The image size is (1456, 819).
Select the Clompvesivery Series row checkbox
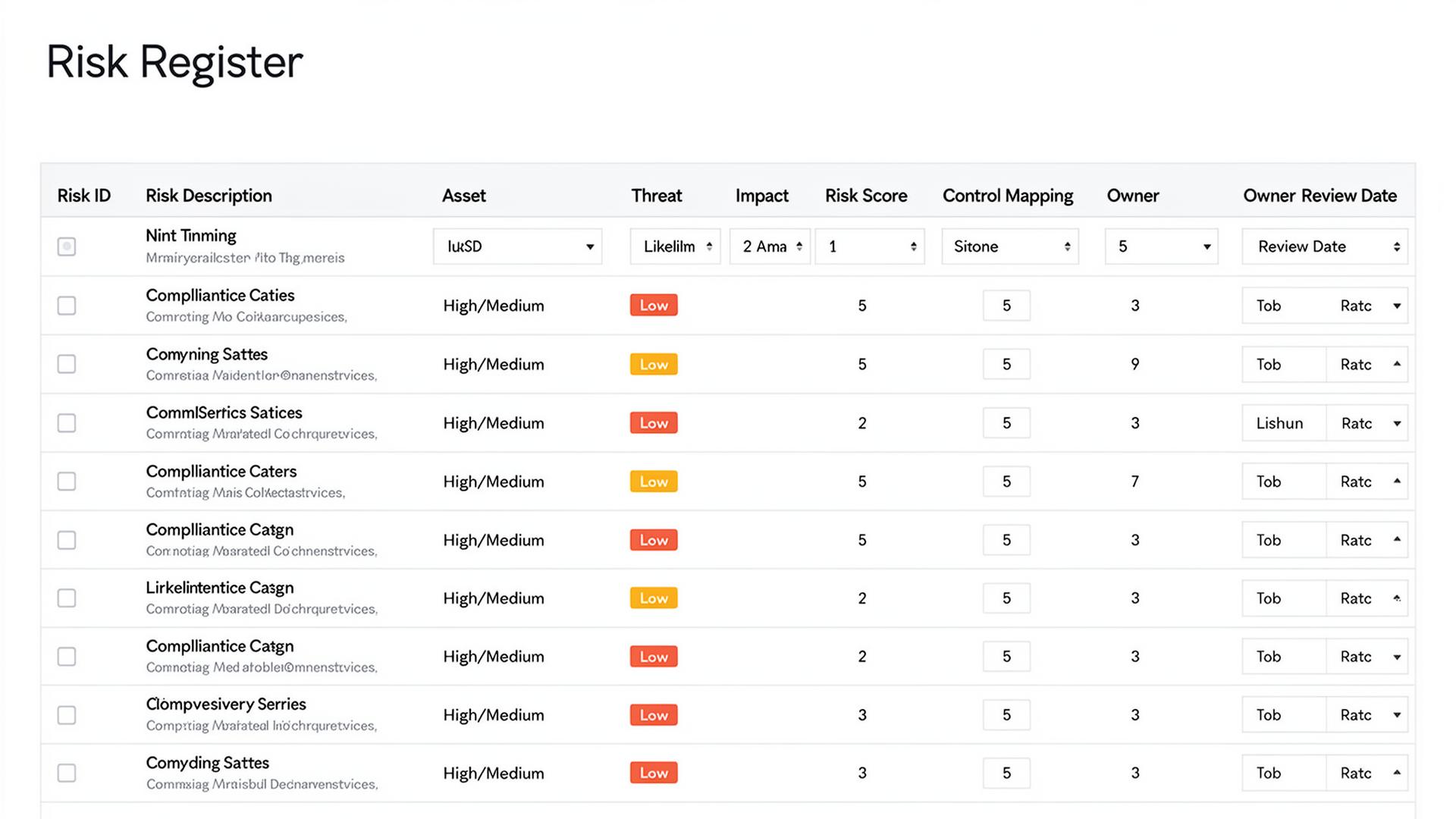tap(67, 715)
